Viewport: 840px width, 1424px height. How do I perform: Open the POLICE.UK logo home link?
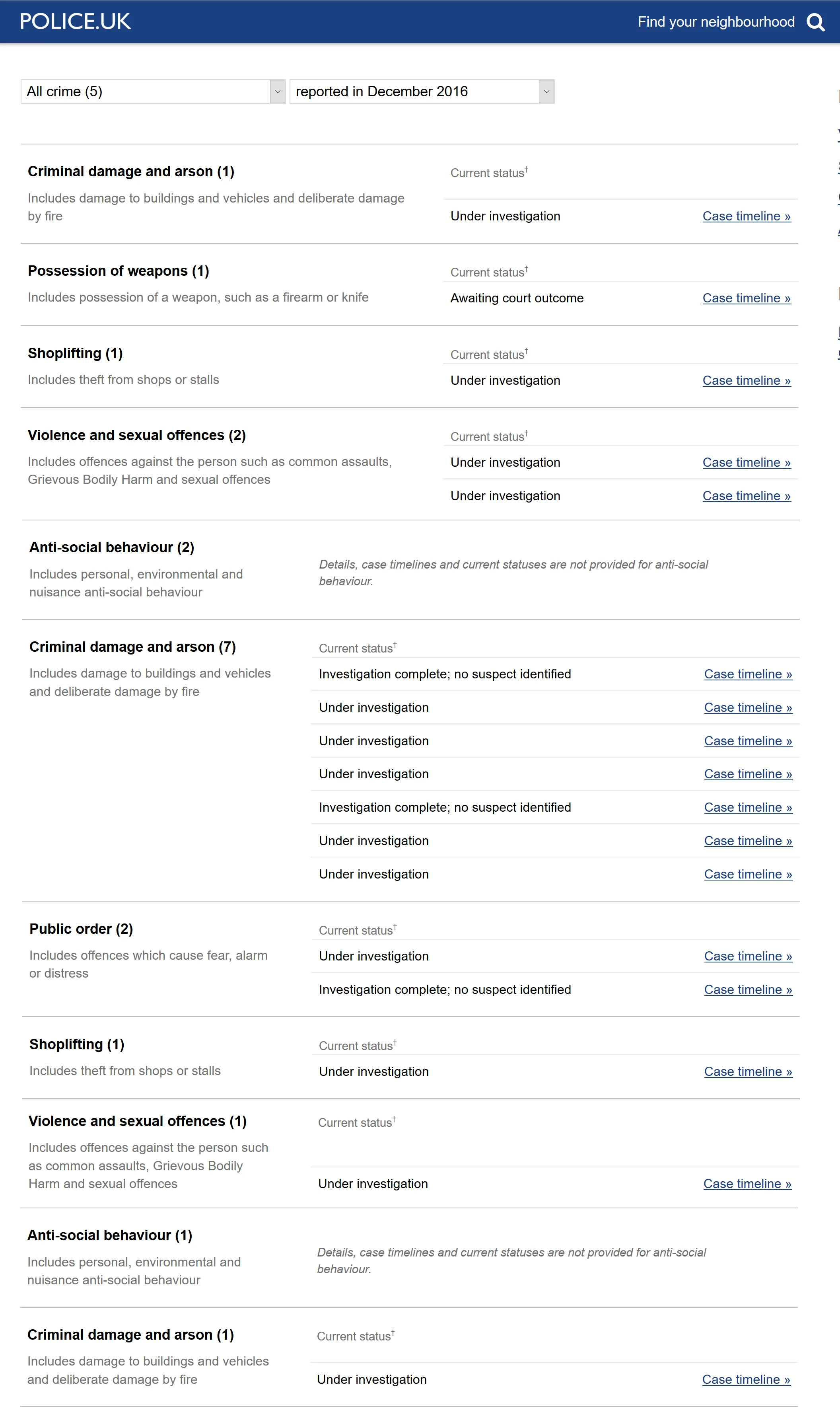[x=75, y=21]
